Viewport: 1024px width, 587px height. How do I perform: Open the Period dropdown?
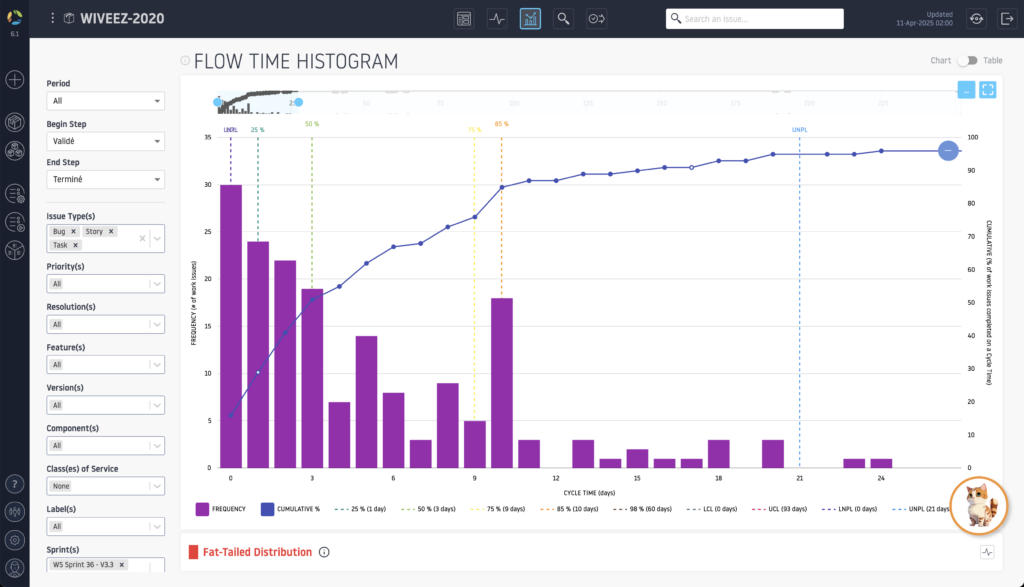(105, 101)
